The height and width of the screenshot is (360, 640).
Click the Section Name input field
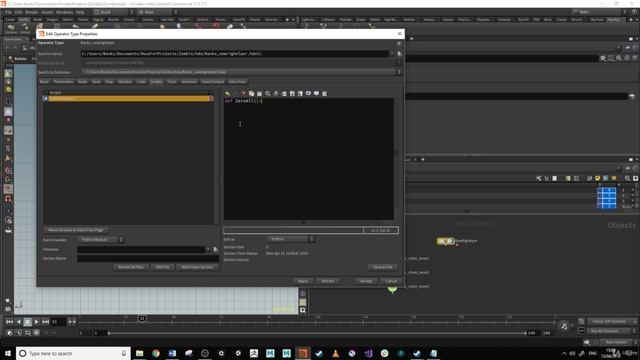[148, 258]
